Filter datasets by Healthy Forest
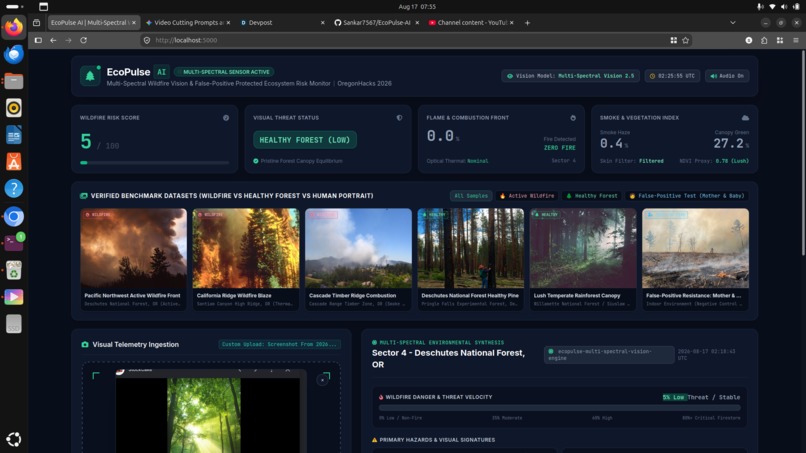The image size is (806, 453). (x=592, y=196)
